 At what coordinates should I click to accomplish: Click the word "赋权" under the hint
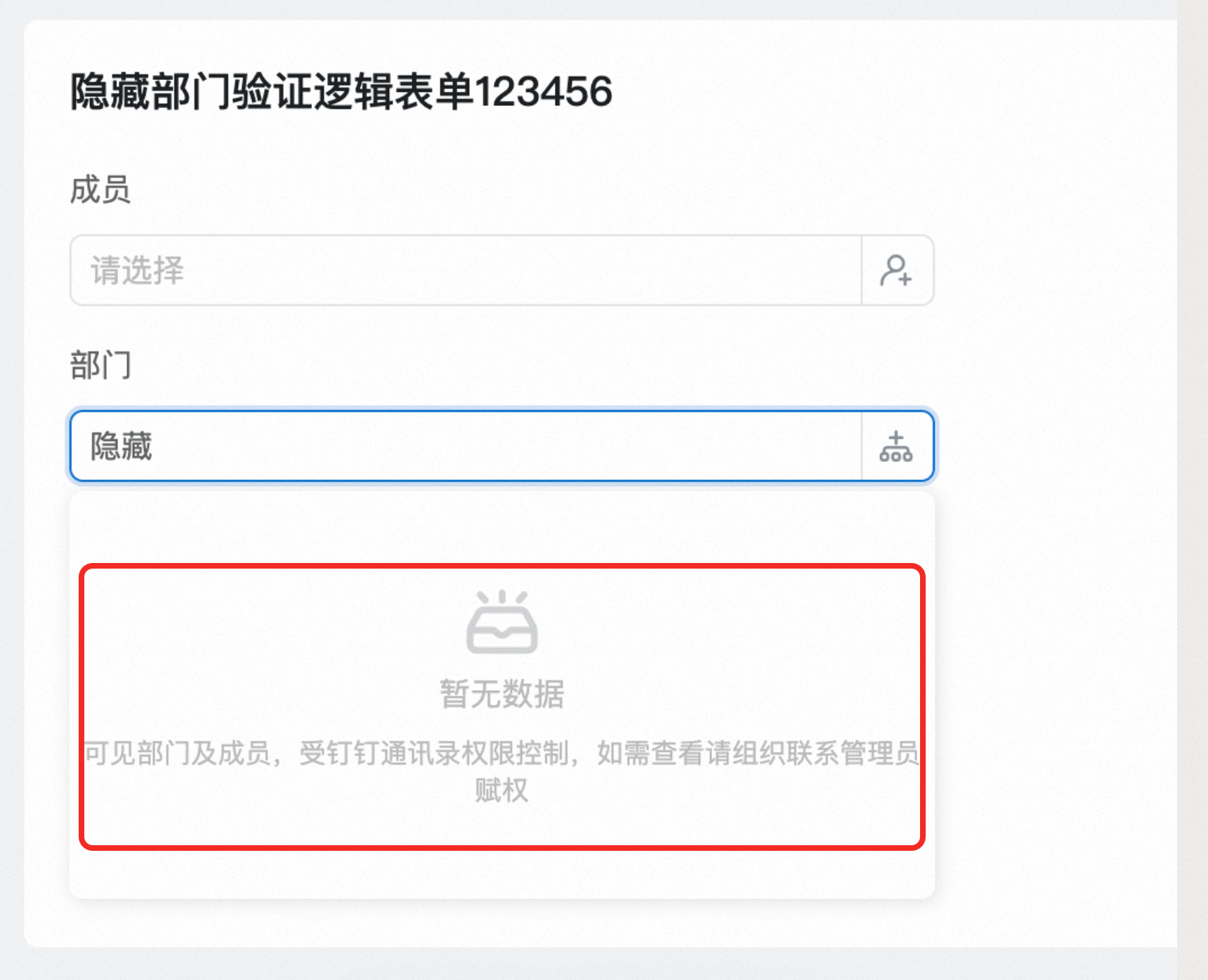click(501, 790)
